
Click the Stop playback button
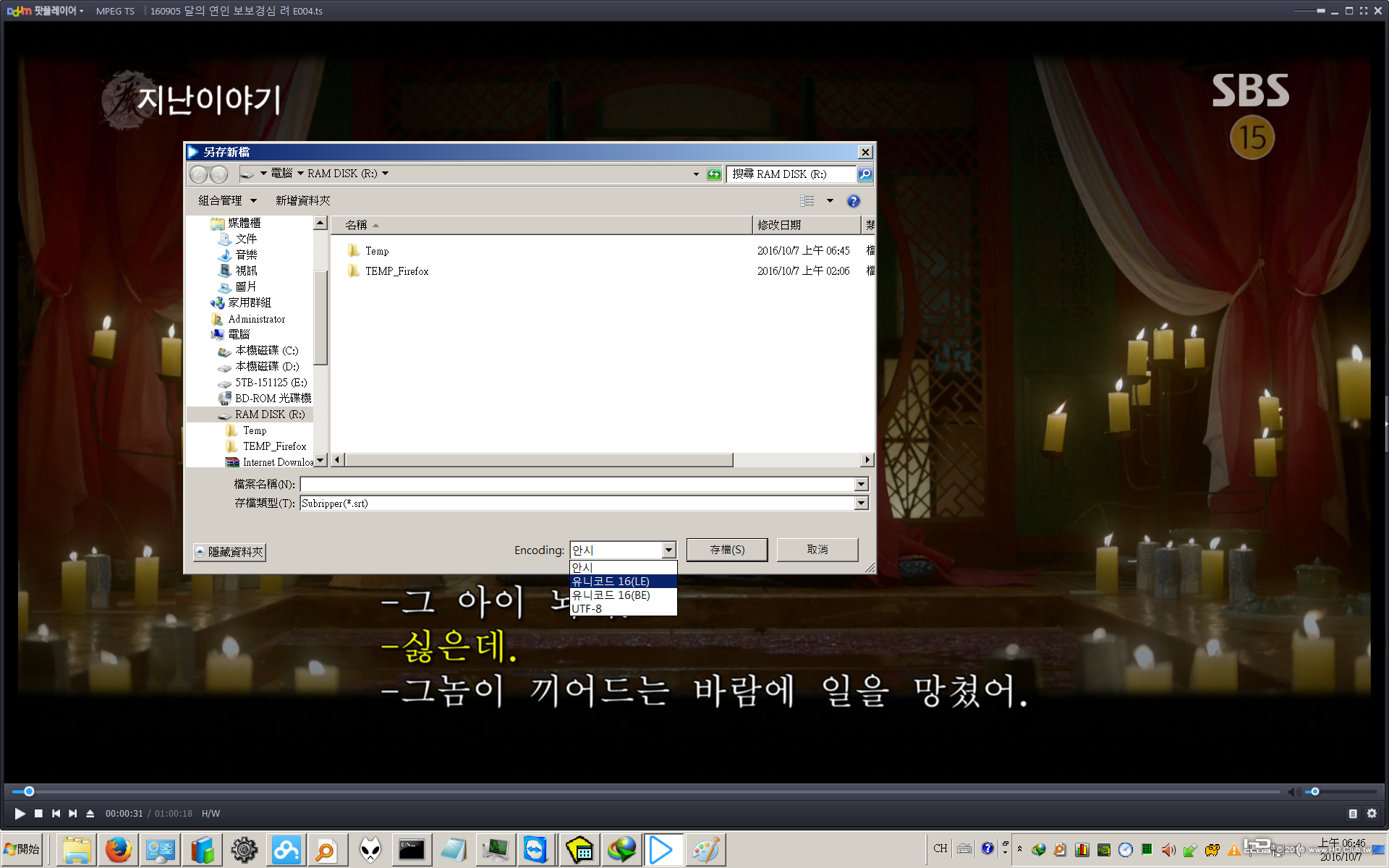38,813
